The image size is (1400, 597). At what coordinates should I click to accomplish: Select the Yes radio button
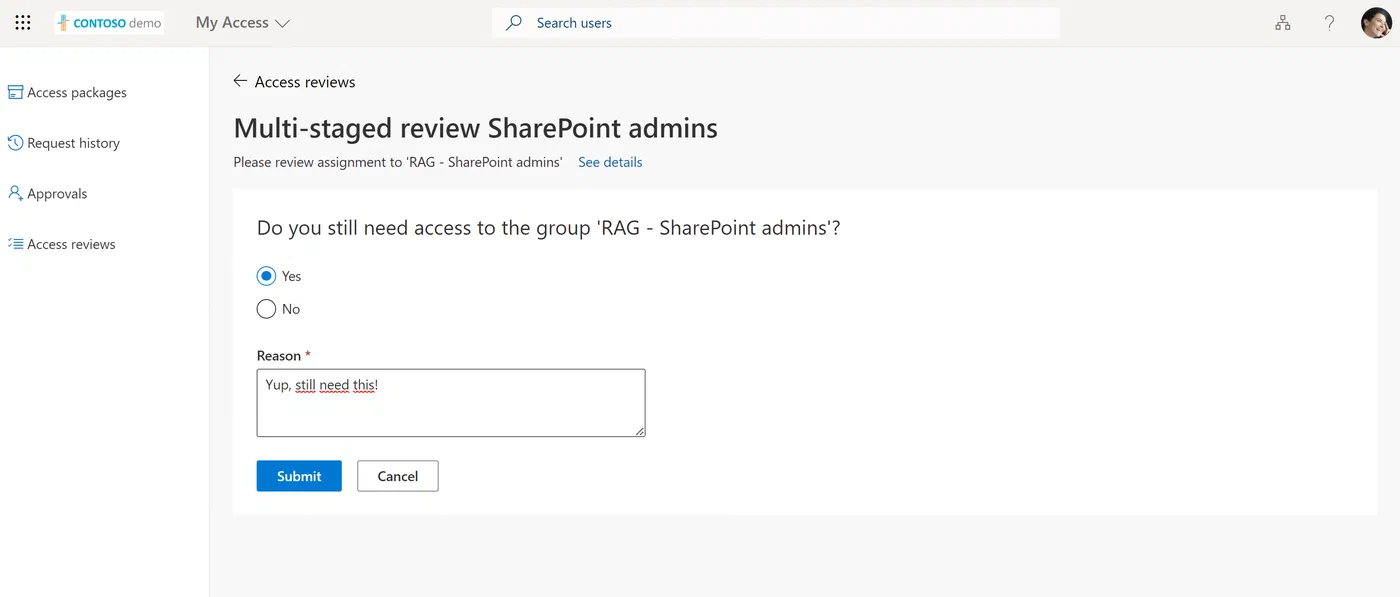tap(266, 276)
